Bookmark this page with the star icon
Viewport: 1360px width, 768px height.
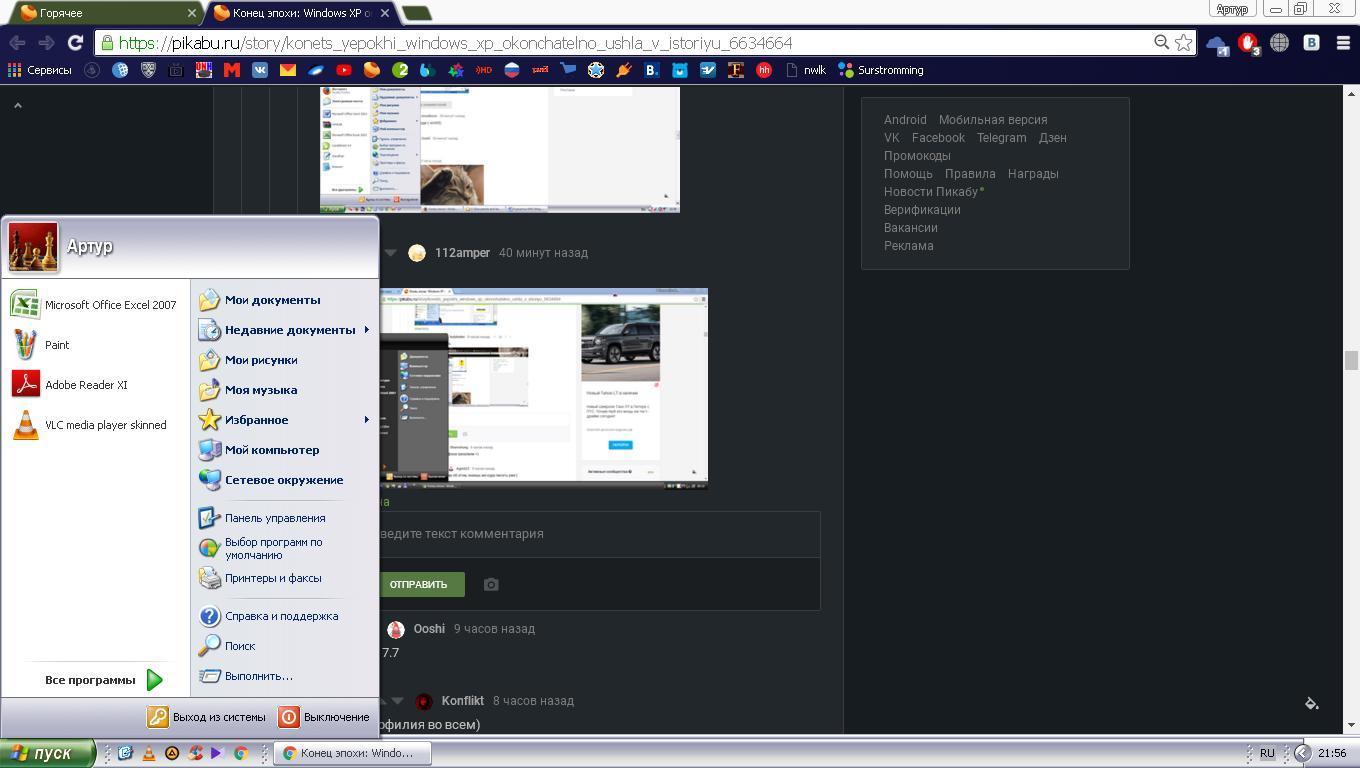tap(1184, 43)
